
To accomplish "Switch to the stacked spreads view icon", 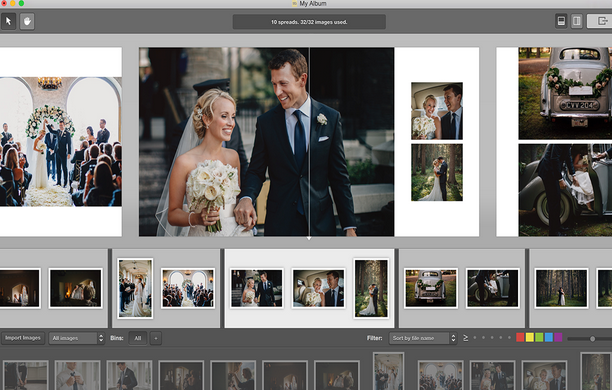I will click(x=561, y=21).
